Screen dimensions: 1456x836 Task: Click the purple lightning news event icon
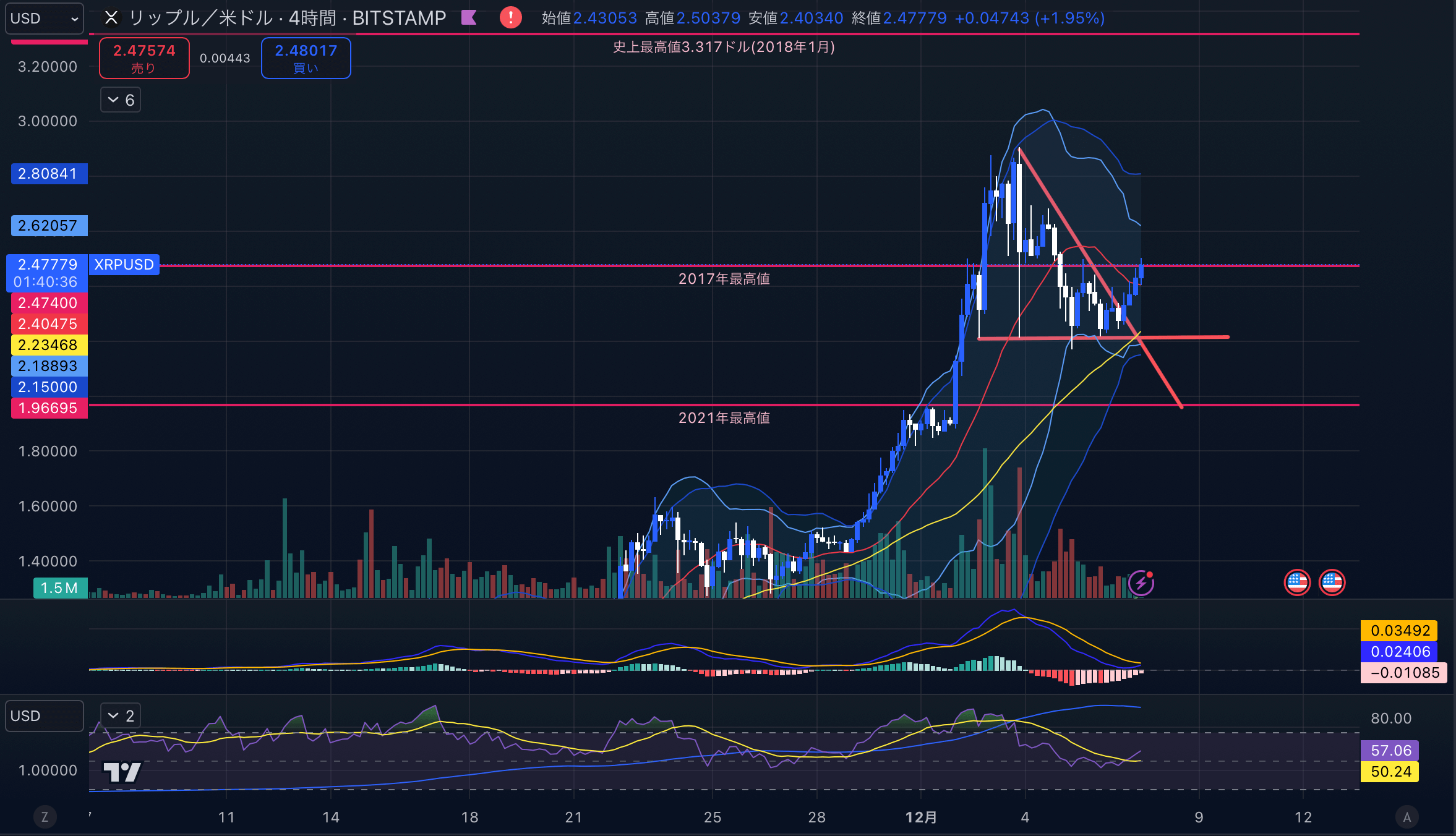(1141, 583)
